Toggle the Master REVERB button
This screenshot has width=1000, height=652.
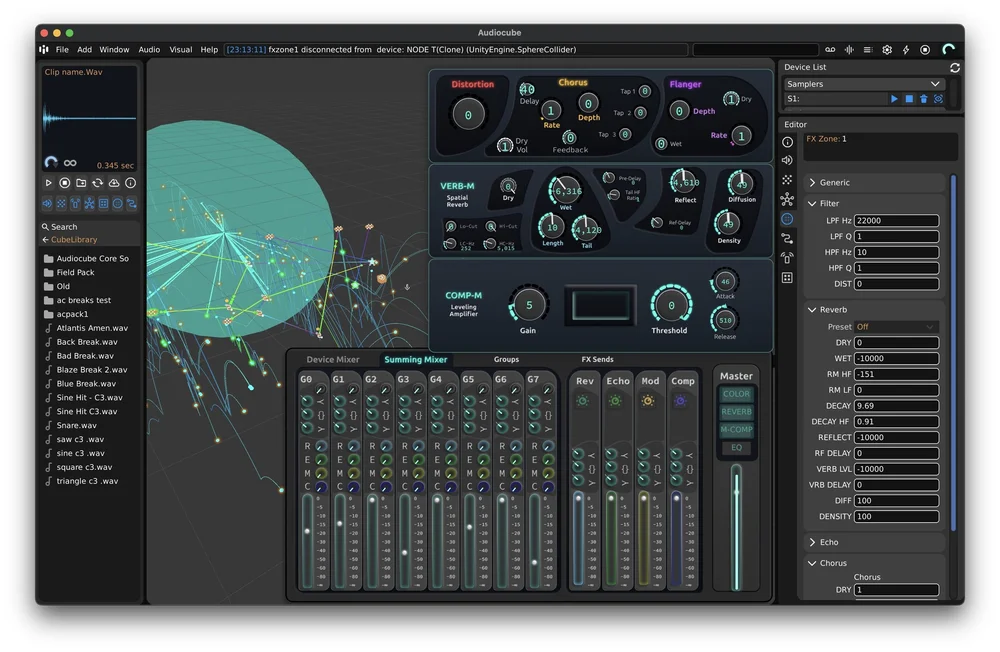(x=737, y=412)
